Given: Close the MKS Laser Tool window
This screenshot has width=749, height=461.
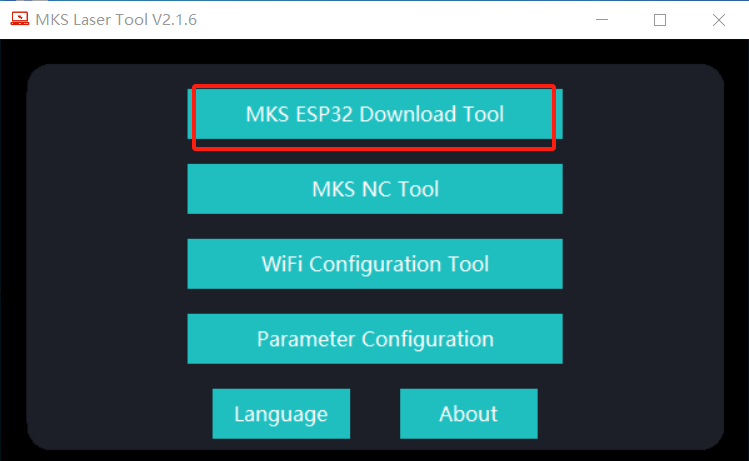Looking at the screenshot, I should point(718,20).
